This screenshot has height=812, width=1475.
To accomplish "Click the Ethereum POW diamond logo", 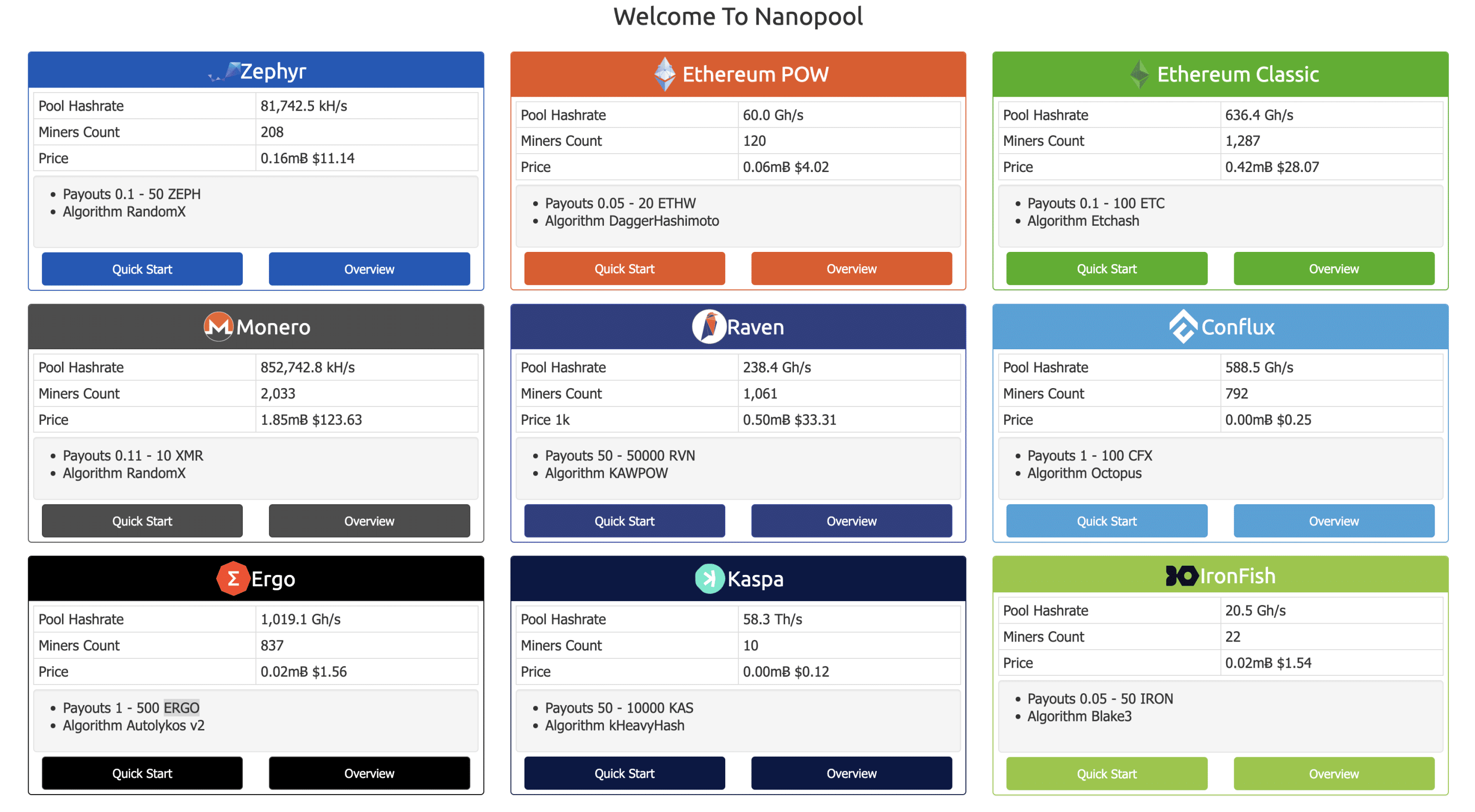I will tap(664, 74).
